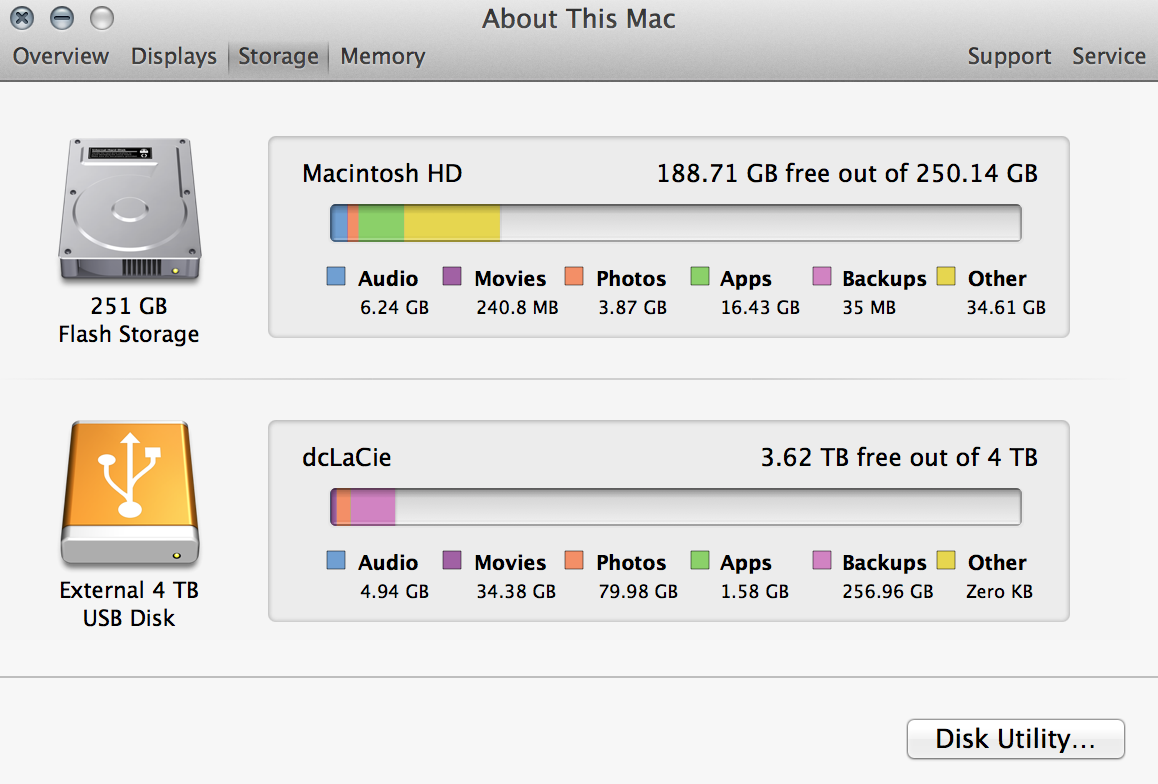Screen dimensions: 1158x784
Task: Launch Disk Utility from the button
Action: tap(1015, 740)
